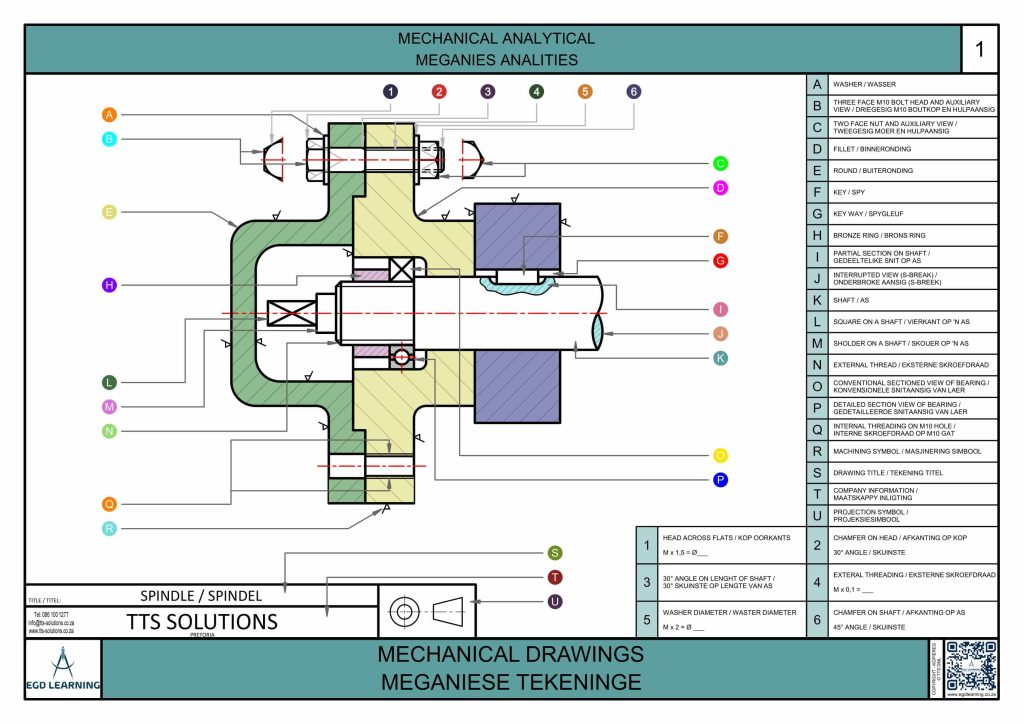Screen dimensions: 1024x724
Task: Click the blue circle labeled P
Action: point(720,480)
